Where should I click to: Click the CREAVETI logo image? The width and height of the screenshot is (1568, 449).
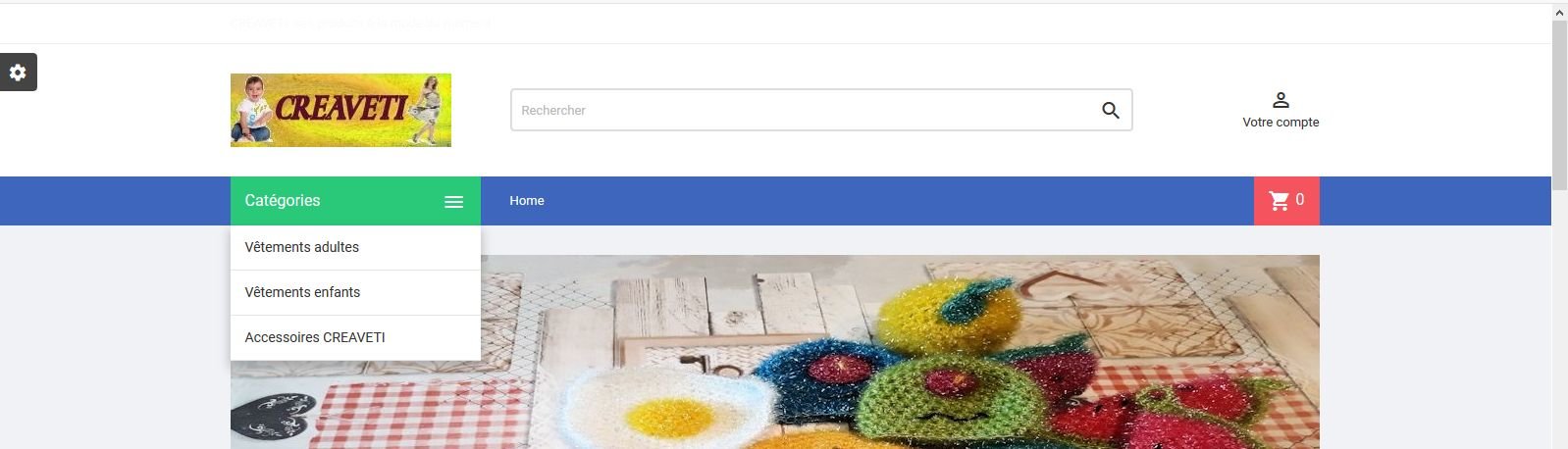point(340,110)
